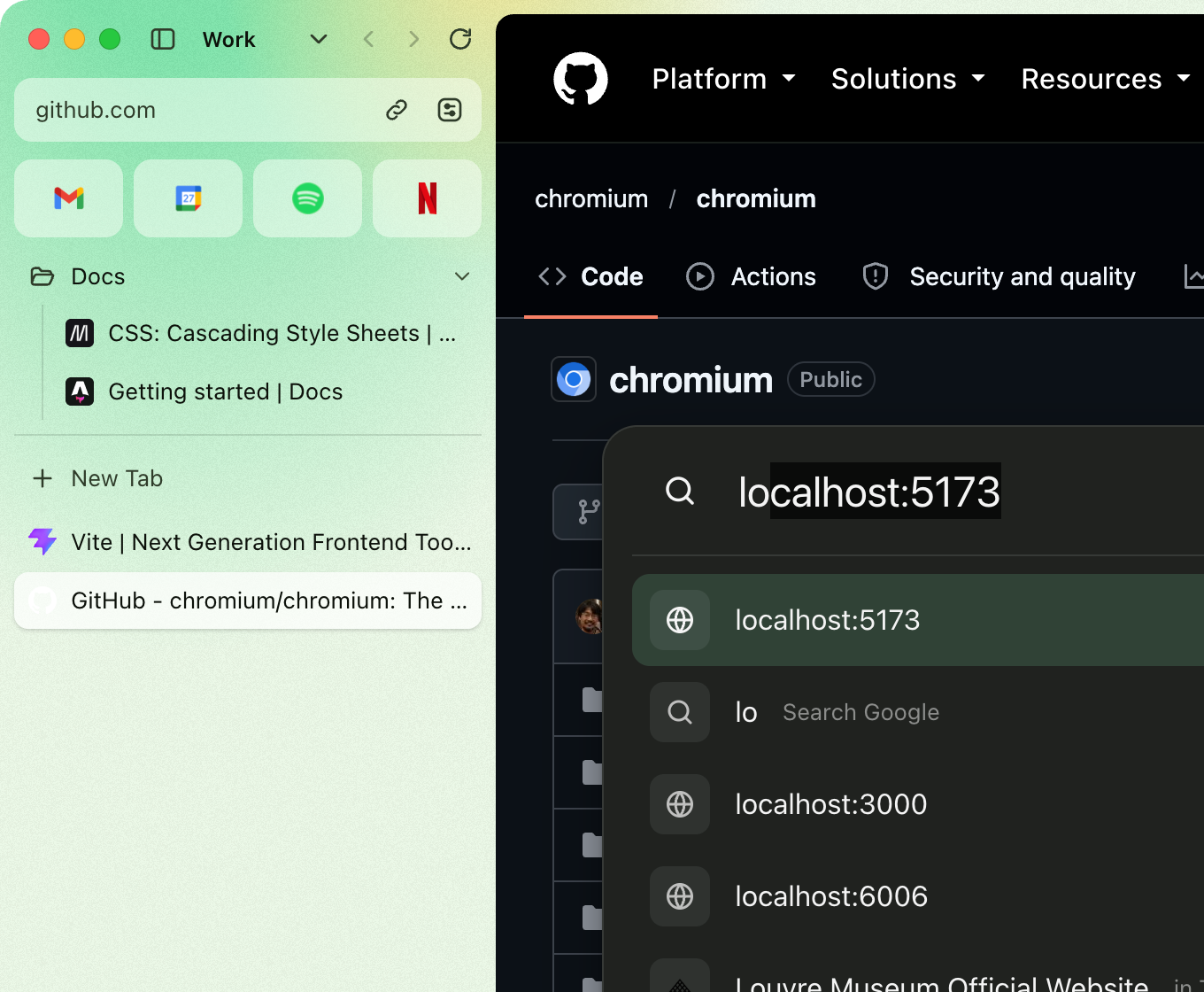
Task: Expand the Solutions menu on GitHub
Action: click(908, 79)
